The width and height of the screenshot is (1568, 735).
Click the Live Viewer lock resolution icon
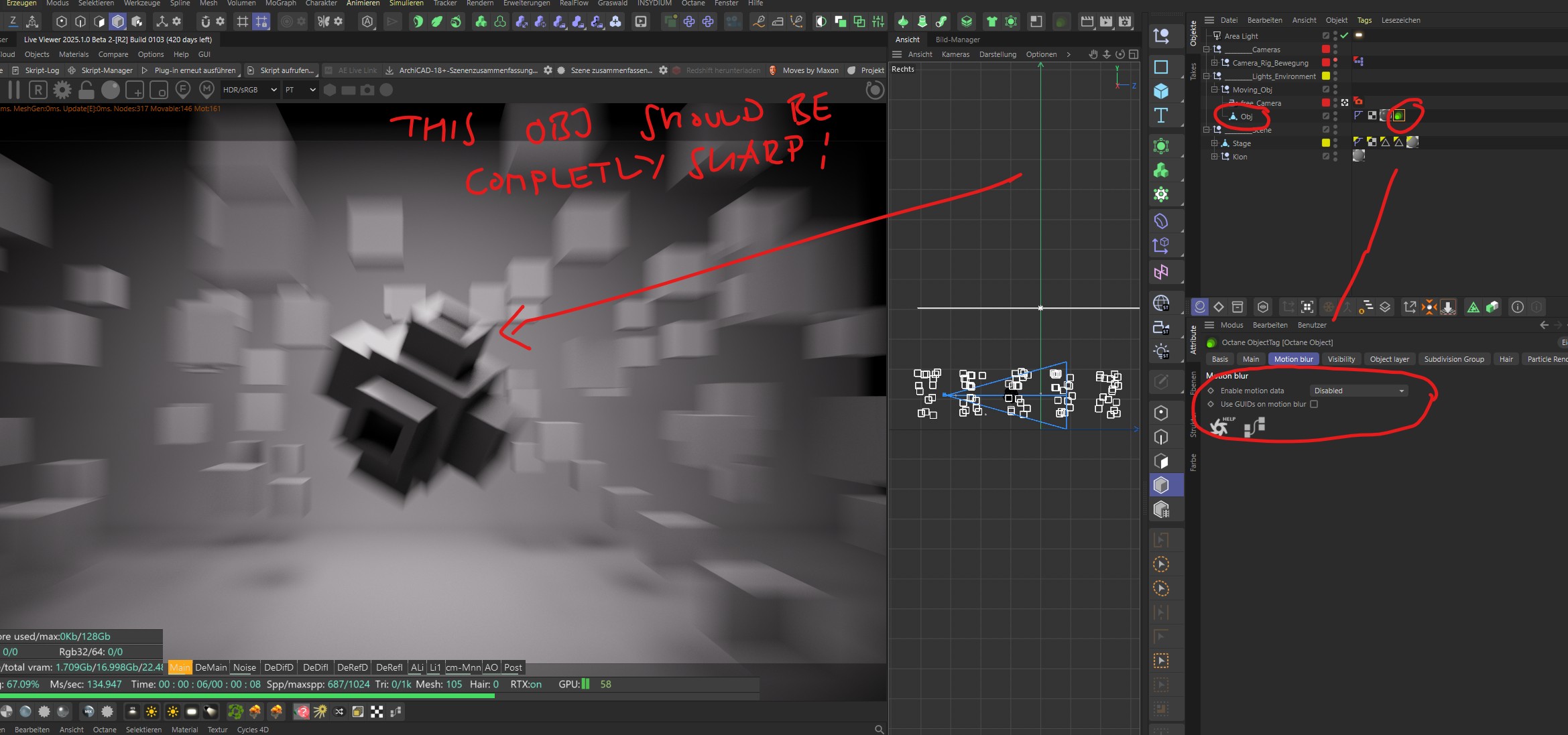(86, 90)
